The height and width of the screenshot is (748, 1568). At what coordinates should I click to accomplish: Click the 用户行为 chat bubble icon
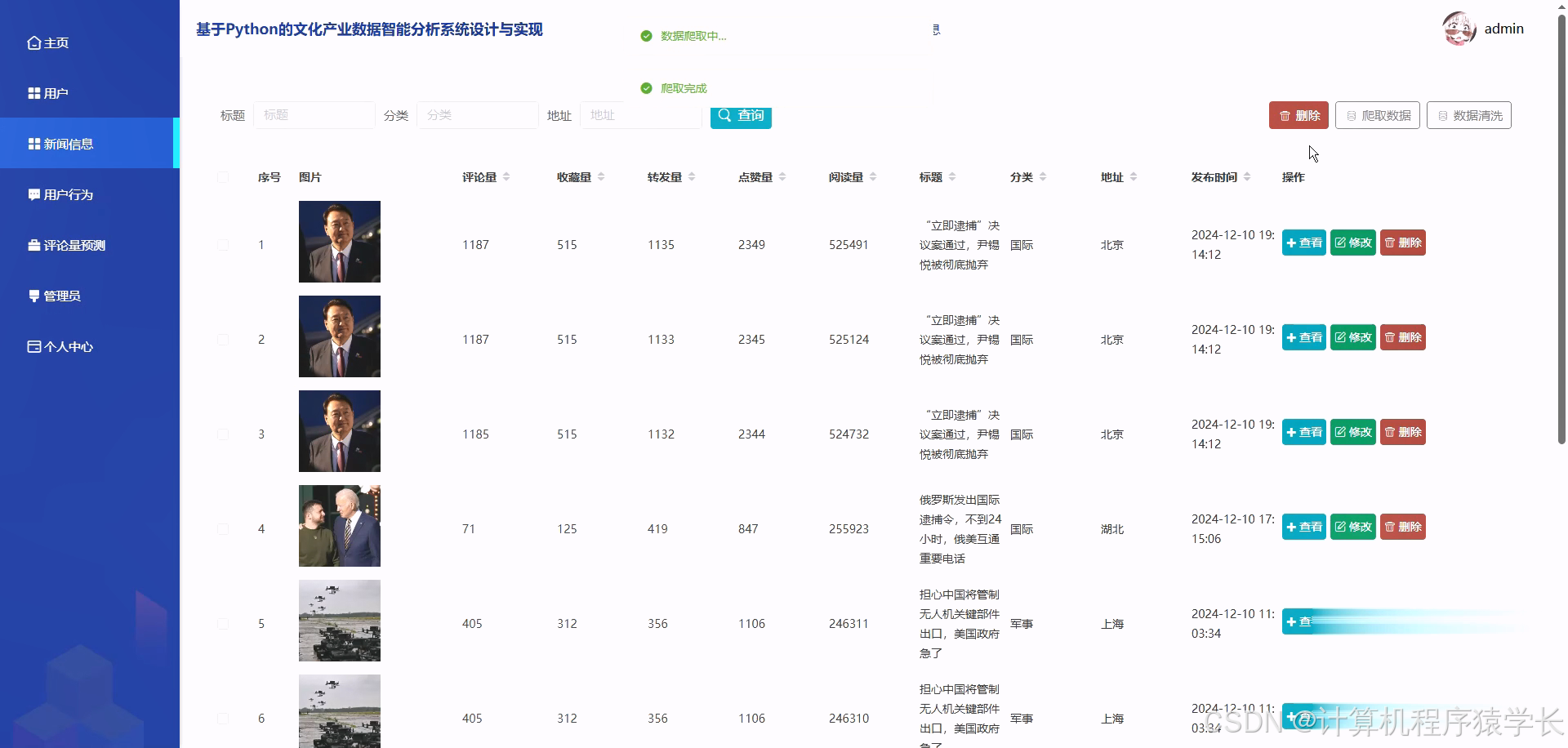coord(33,194)
